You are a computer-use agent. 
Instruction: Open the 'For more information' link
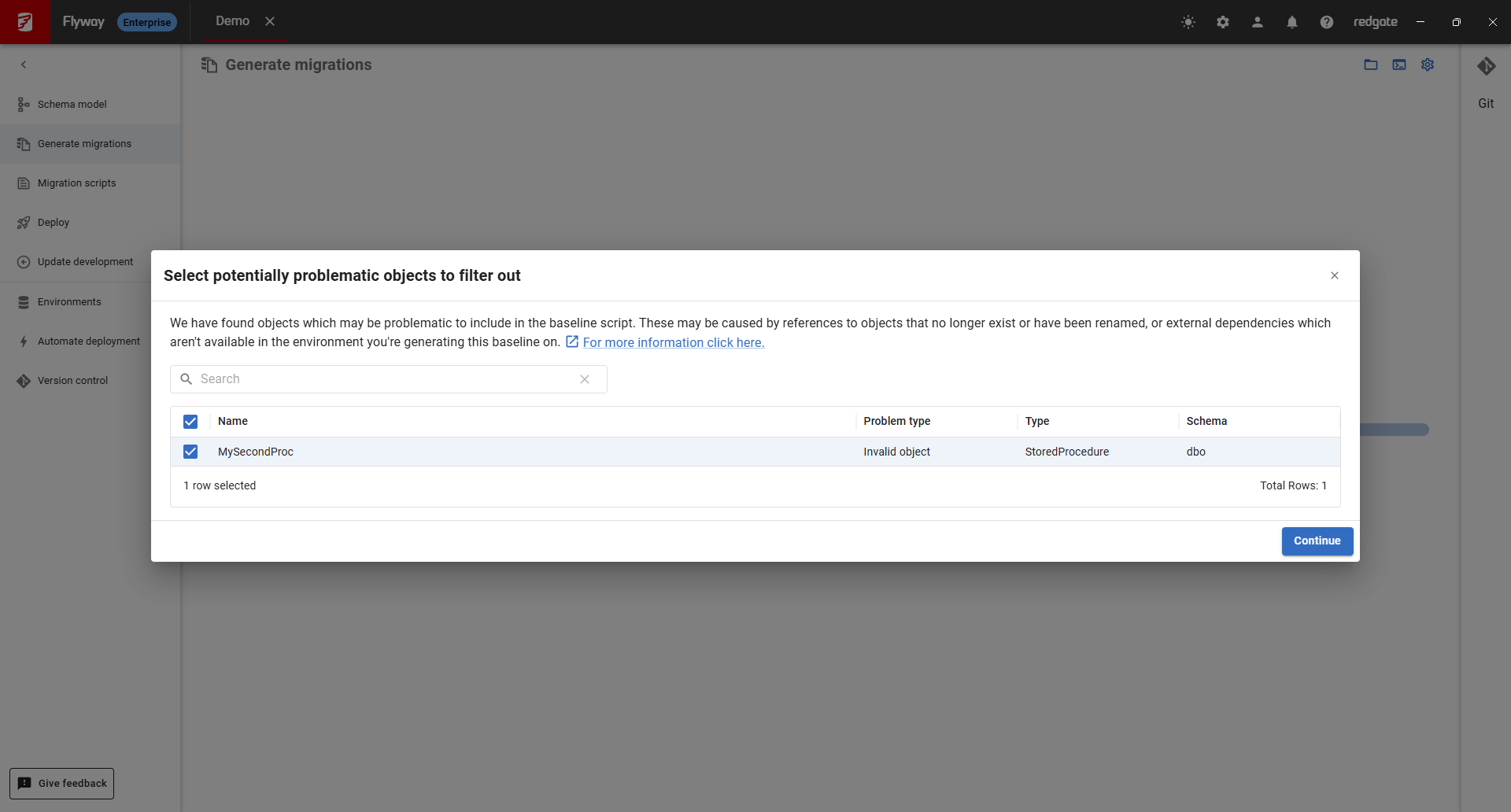(x=673, y=342)
